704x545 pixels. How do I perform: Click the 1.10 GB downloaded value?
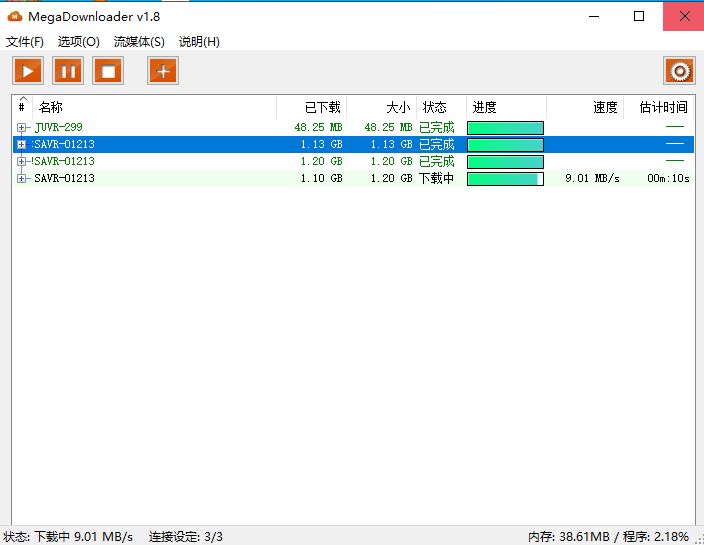coord(321,179)
